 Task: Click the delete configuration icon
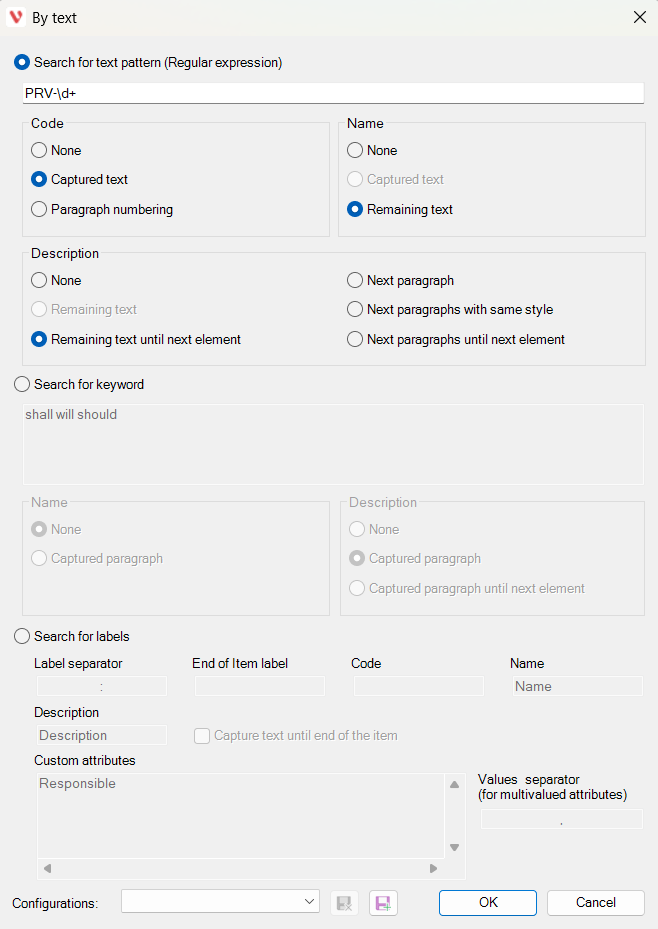(x=344, y=903)
